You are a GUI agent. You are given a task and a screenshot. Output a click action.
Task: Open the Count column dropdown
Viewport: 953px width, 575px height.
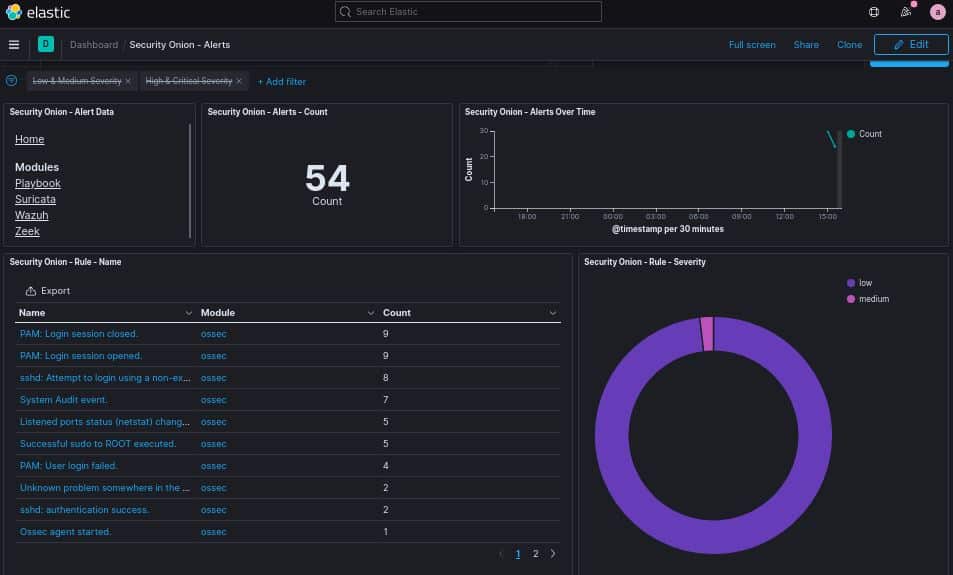(x=552, y=312)
